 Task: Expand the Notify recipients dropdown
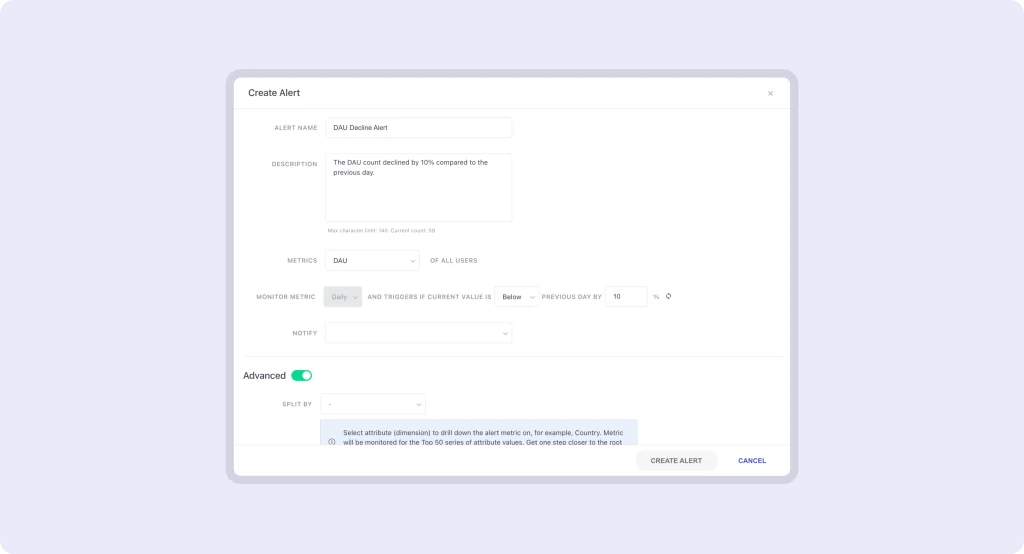pos(418,333)
